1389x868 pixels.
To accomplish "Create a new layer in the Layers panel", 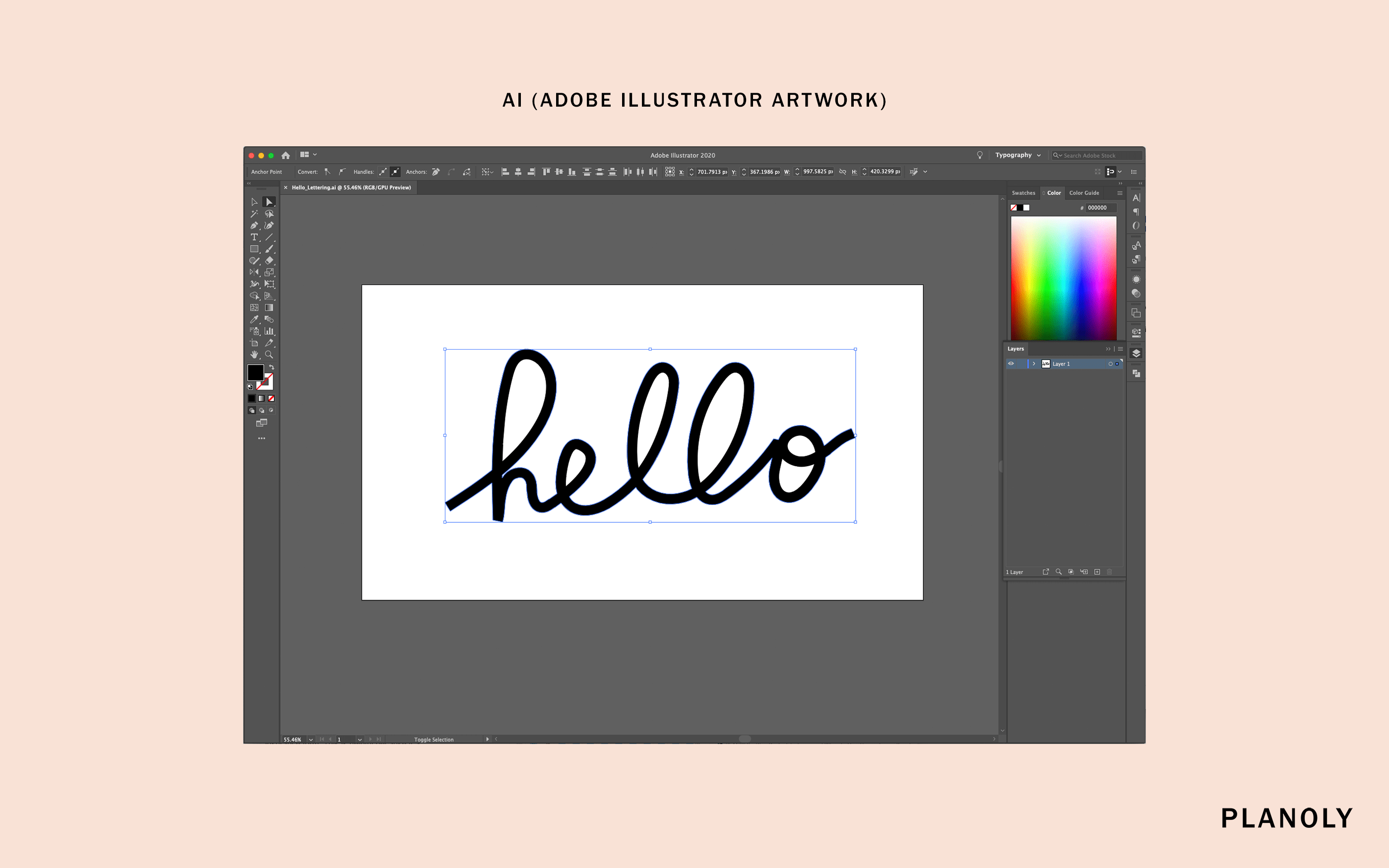I will 1097,572.
